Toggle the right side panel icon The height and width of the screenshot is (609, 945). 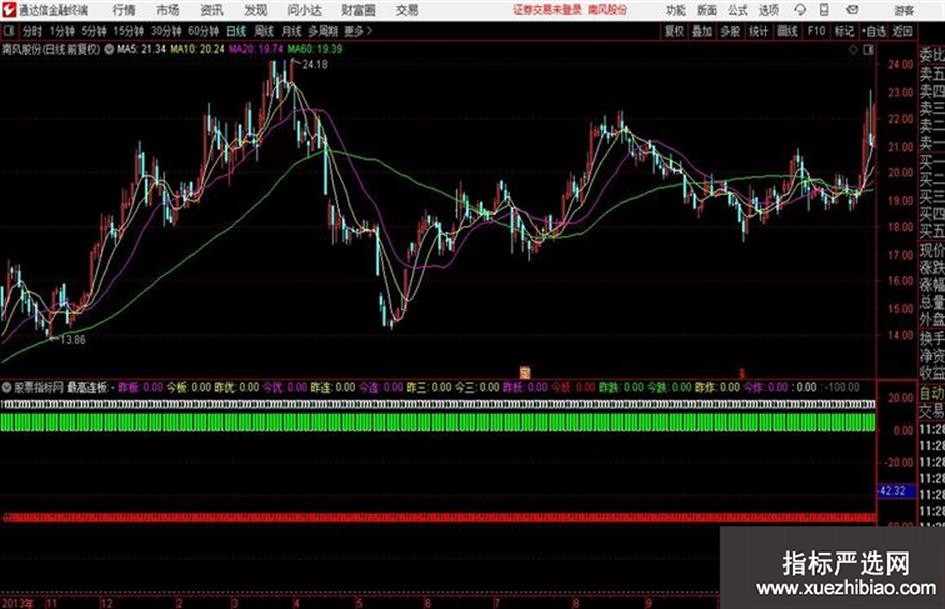(x=868, y=50)
